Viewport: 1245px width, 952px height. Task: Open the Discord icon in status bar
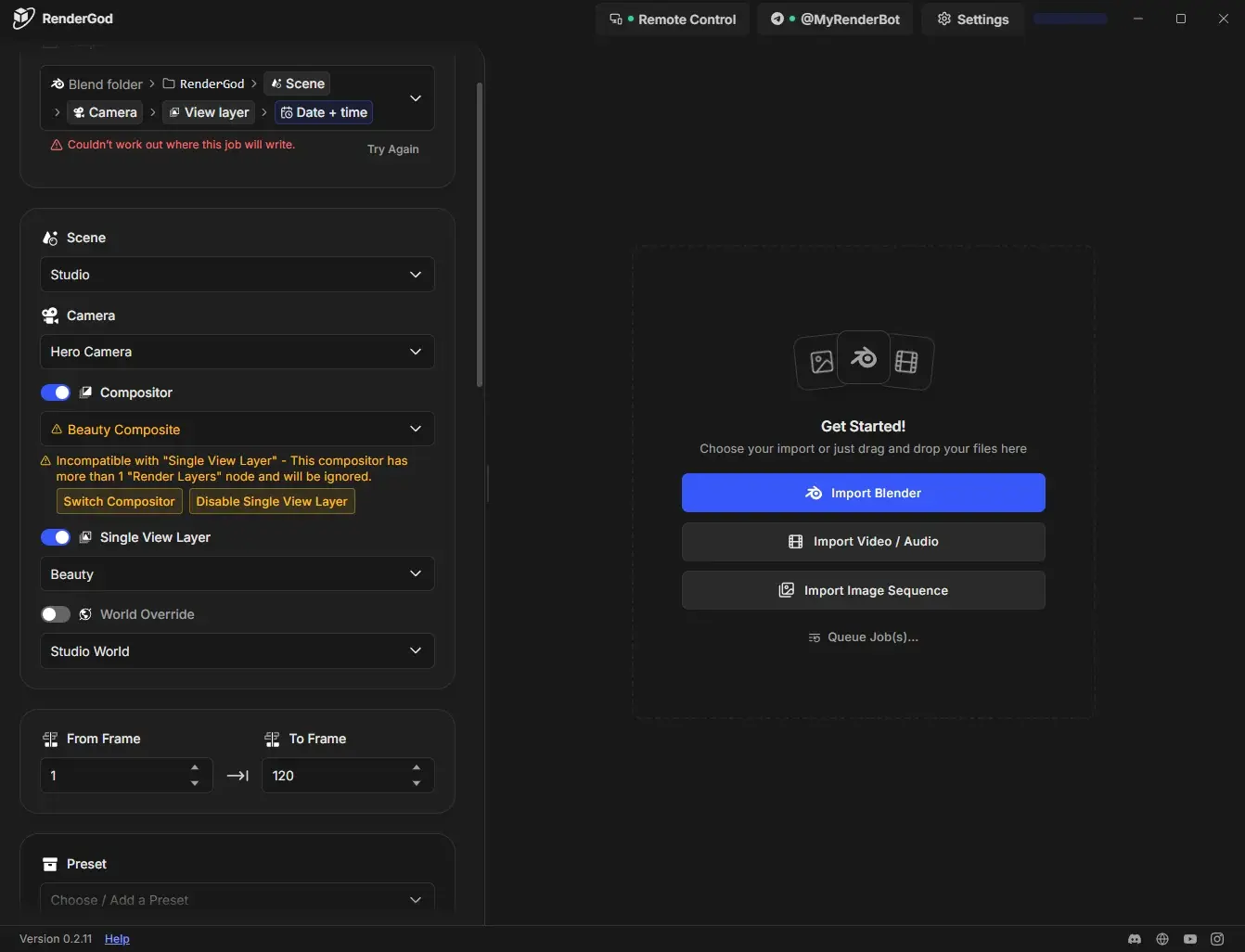1134,939
